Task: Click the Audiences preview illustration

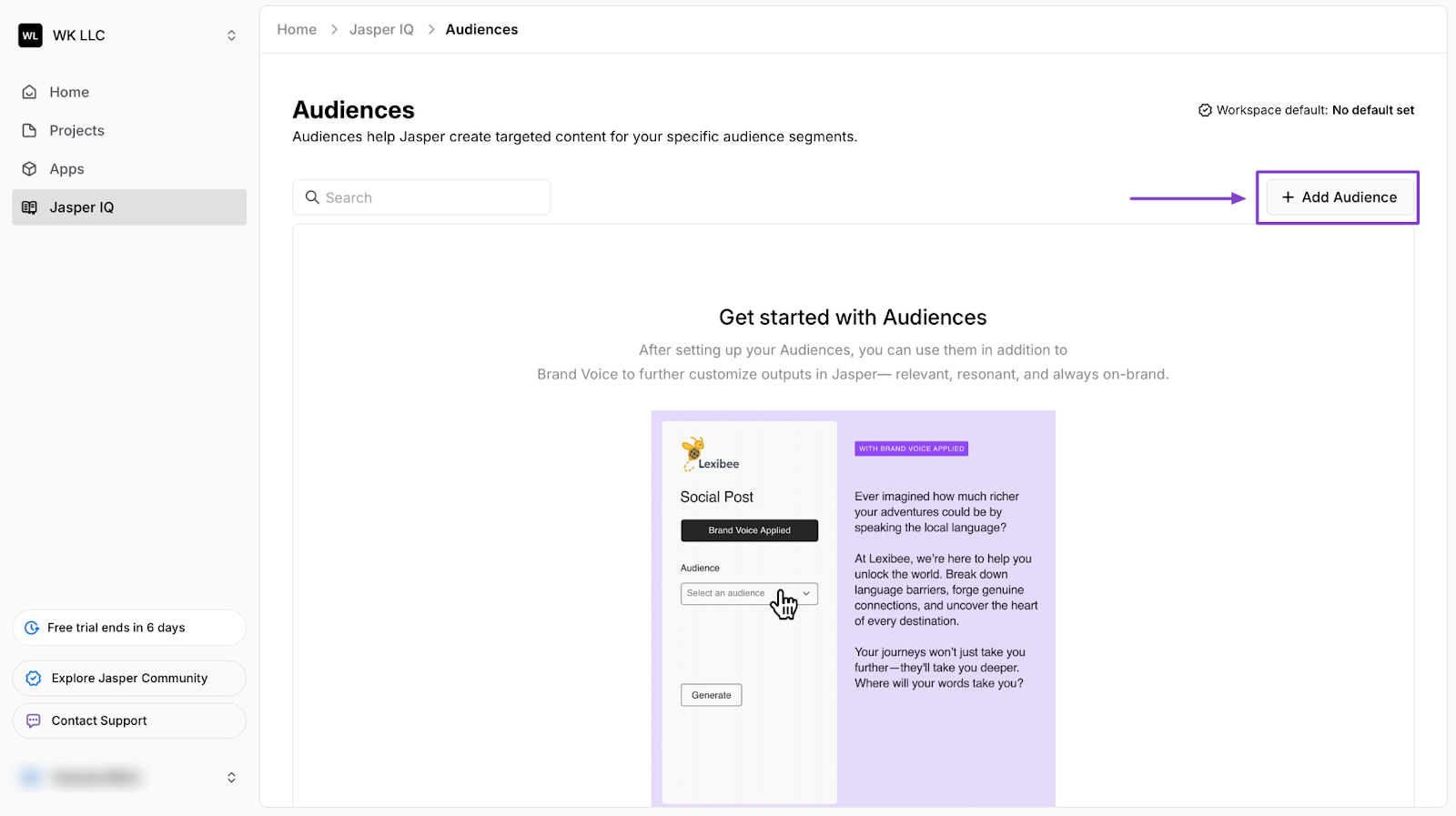Action: coord(854,609)
